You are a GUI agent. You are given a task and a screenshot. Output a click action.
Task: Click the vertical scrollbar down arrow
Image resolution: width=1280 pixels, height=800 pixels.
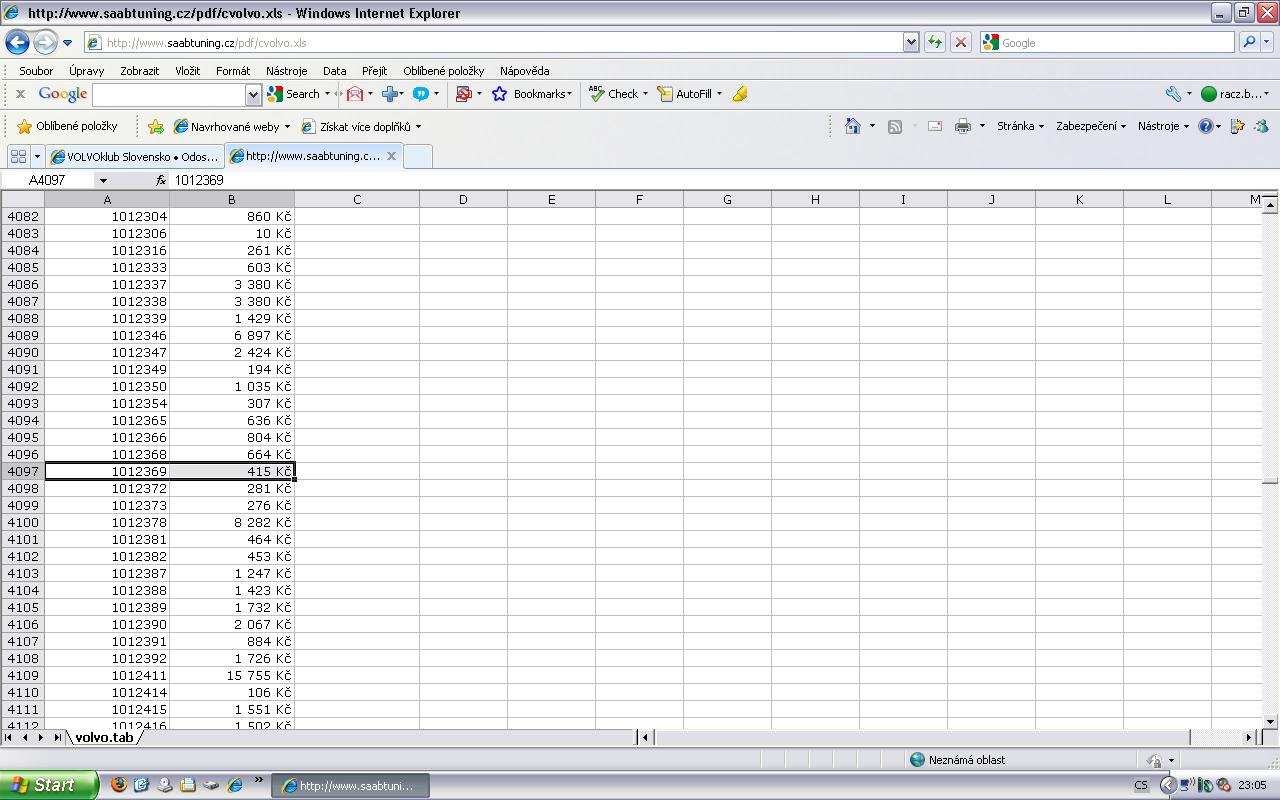[x=1270, y=721]
